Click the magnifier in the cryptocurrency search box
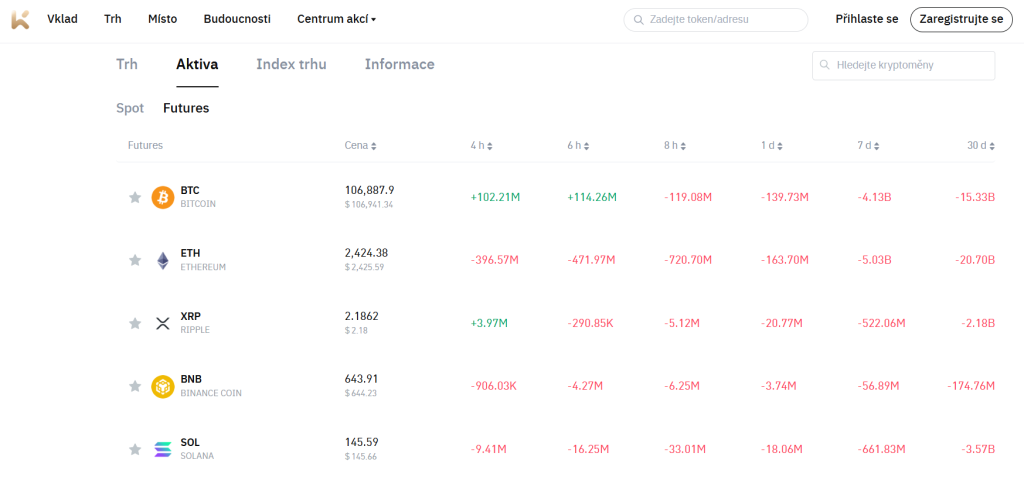This screenshot has height=480, width=1024. pyautogui.click(x=825, y=65)
